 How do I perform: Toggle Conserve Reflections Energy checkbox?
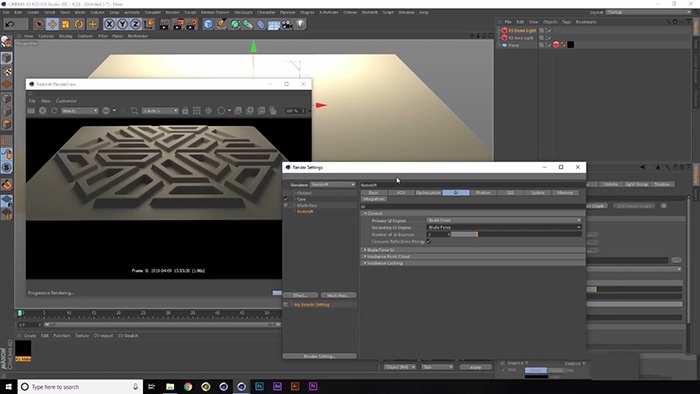pos(429,241)
